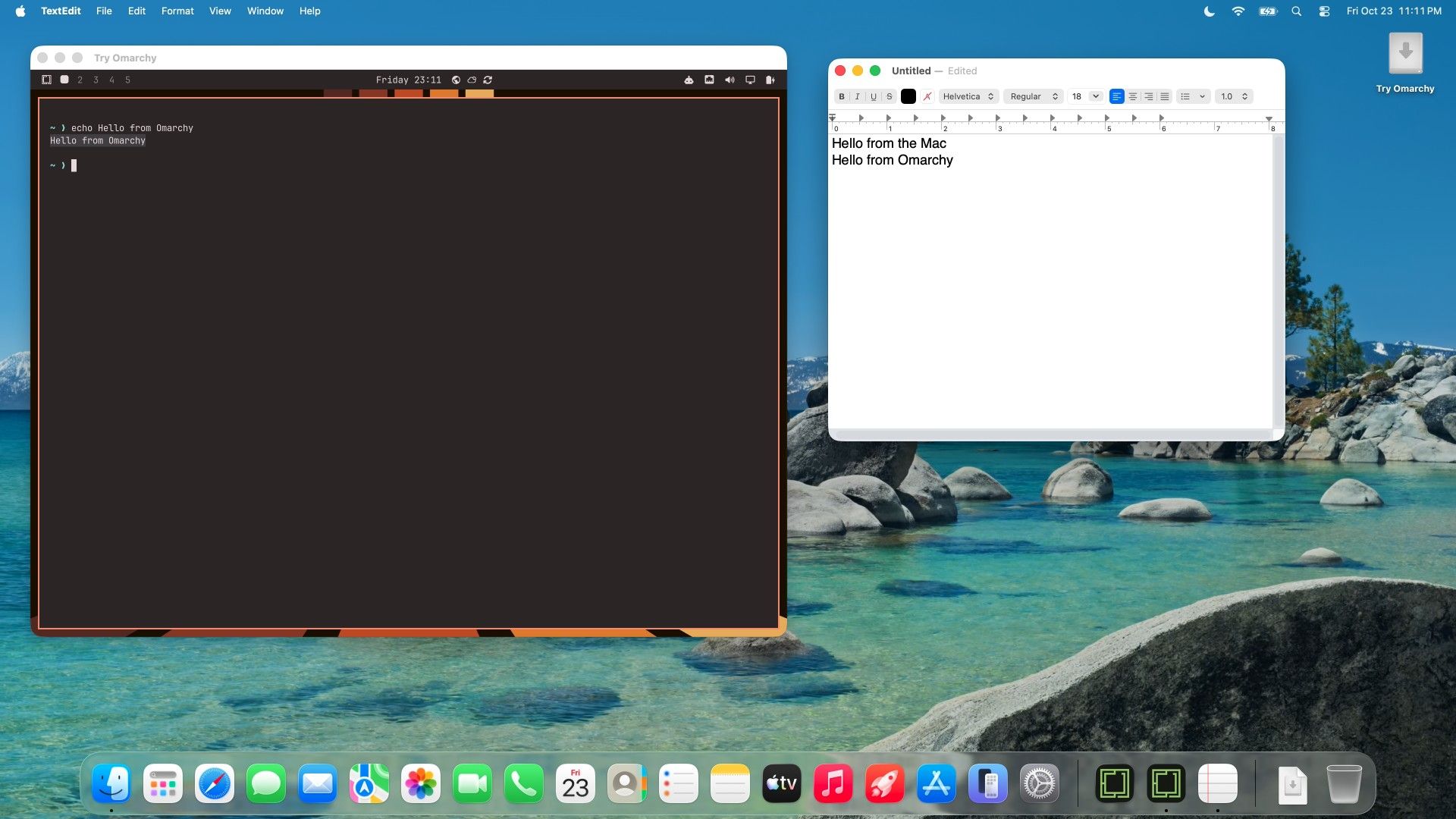Open the list bullets and numbering dropdown

click(1193, 96)
